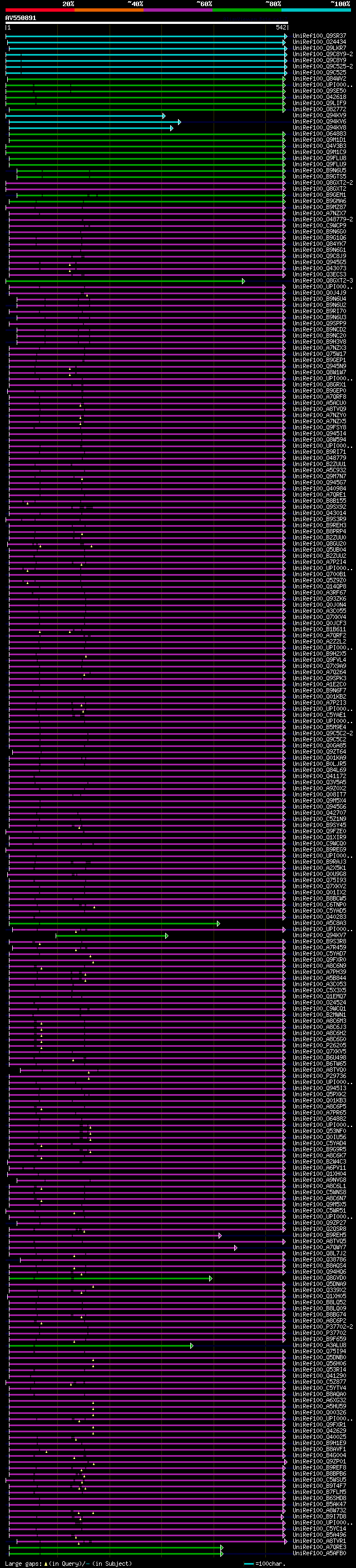Select hit label UniRef100_Q9FZE0

tap(319, 832)
